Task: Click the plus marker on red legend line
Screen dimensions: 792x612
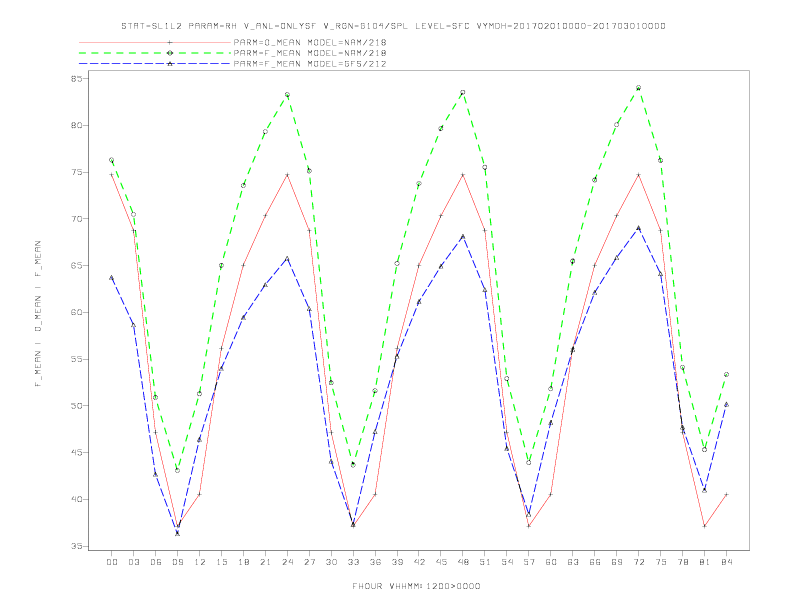Action: click(x=170, y=42)
